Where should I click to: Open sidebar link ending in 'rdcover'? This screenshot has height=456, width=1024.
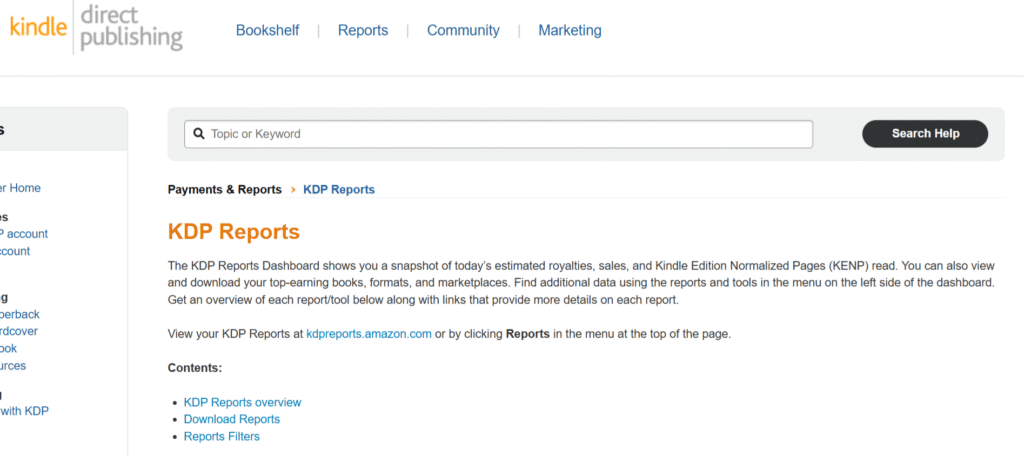(x=19, y=331)
